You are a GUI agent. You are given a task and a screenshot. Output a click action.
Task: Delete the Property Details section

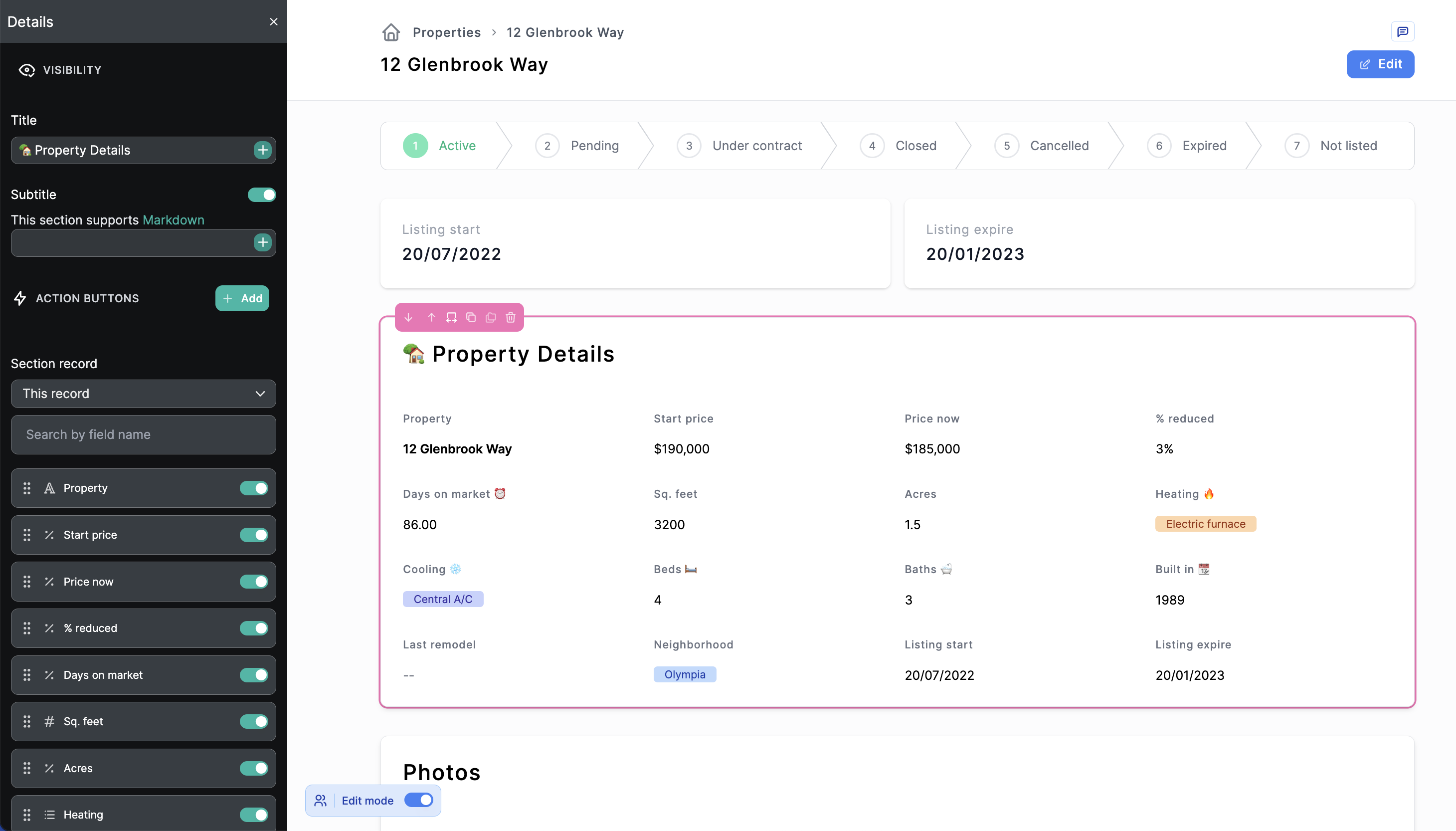coord(511,317)
